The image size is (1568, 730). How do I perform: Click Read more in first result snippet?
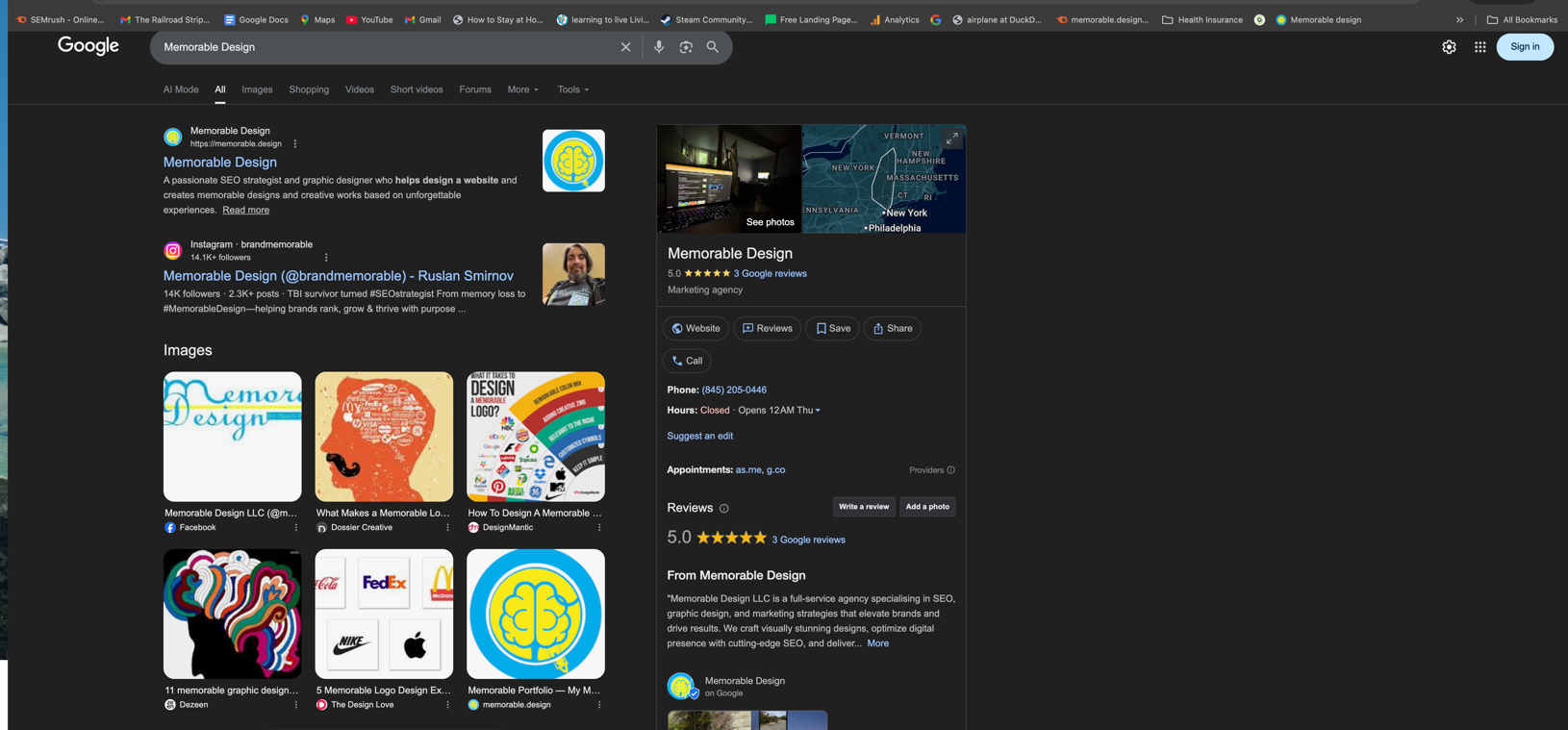click(246, 211)
